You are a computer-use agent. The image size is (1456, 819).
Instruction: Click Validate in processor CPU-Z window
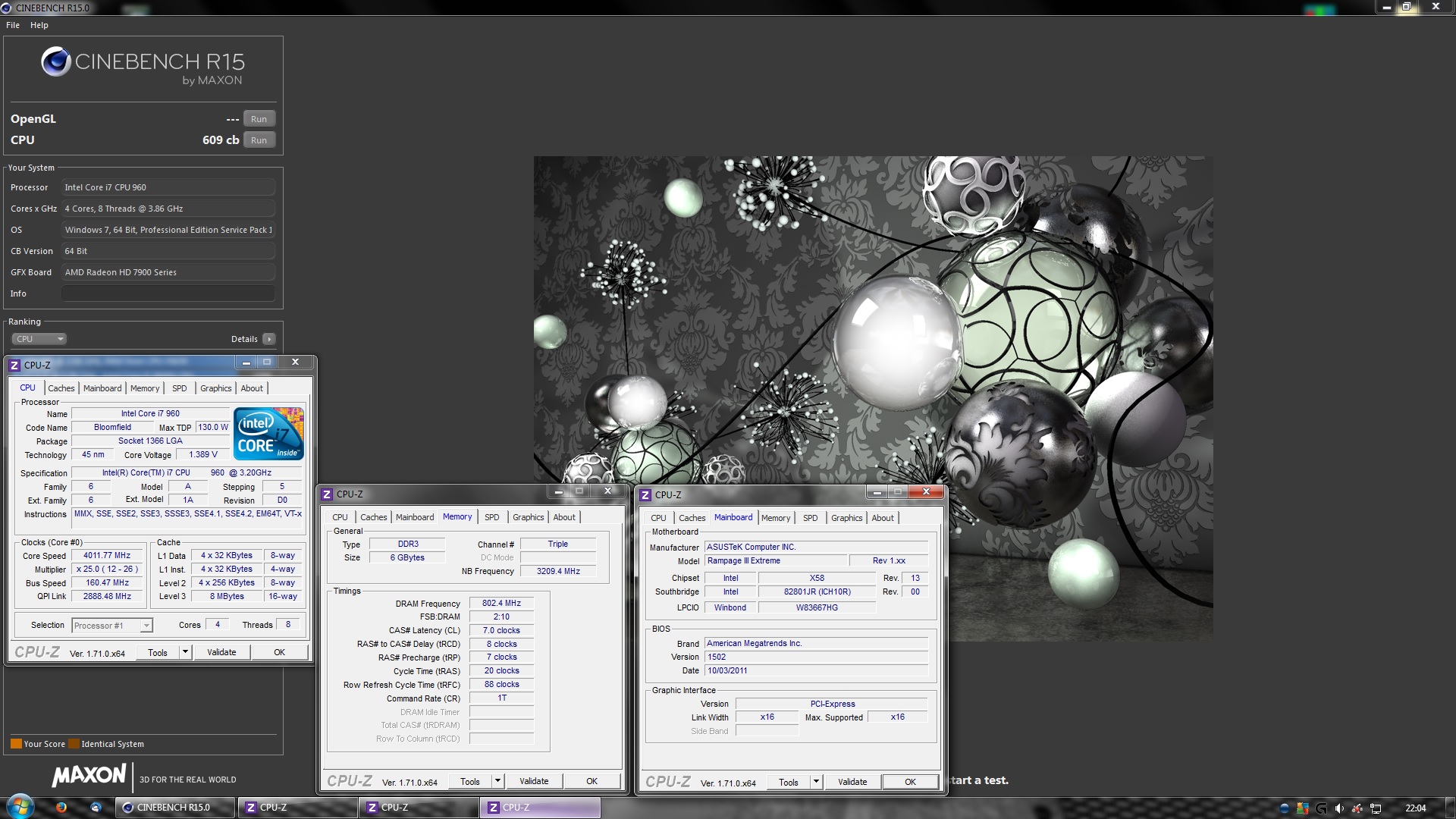[221, 652]
